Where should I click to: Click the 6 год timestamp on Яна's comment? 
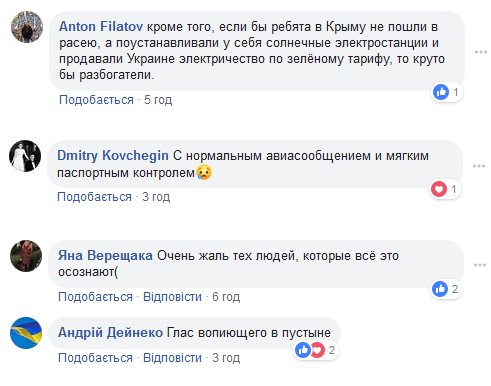tap(226, 297)
